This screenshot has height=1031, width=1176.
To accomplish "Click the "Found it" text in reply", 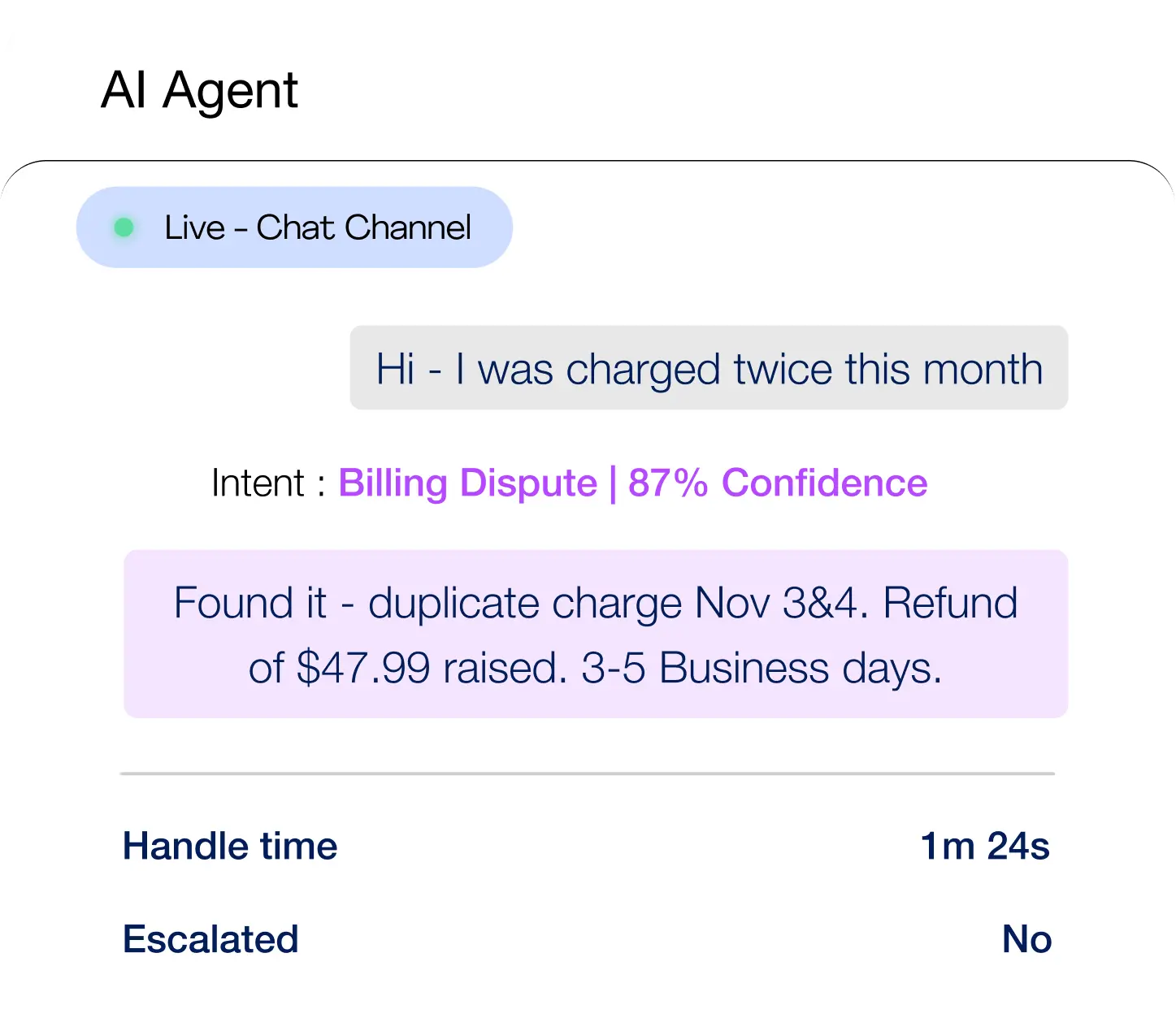I will point(250,604).
